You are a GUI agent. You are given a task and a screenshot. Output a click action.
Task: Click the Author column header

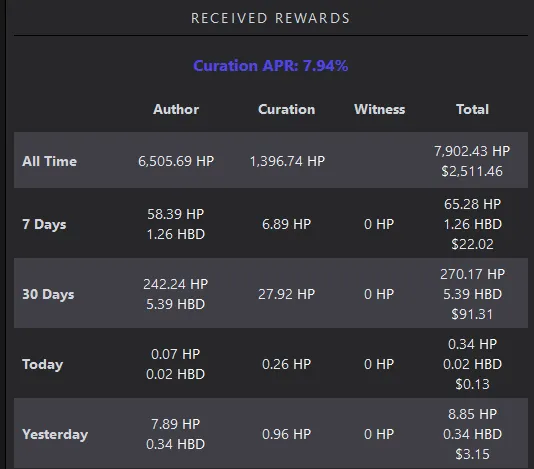[176, 109]
